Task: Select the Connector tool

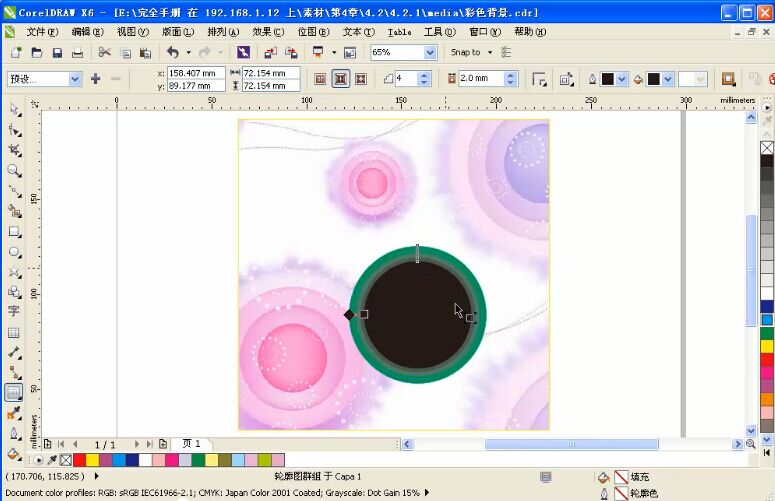Action: [x=15, y=373]
